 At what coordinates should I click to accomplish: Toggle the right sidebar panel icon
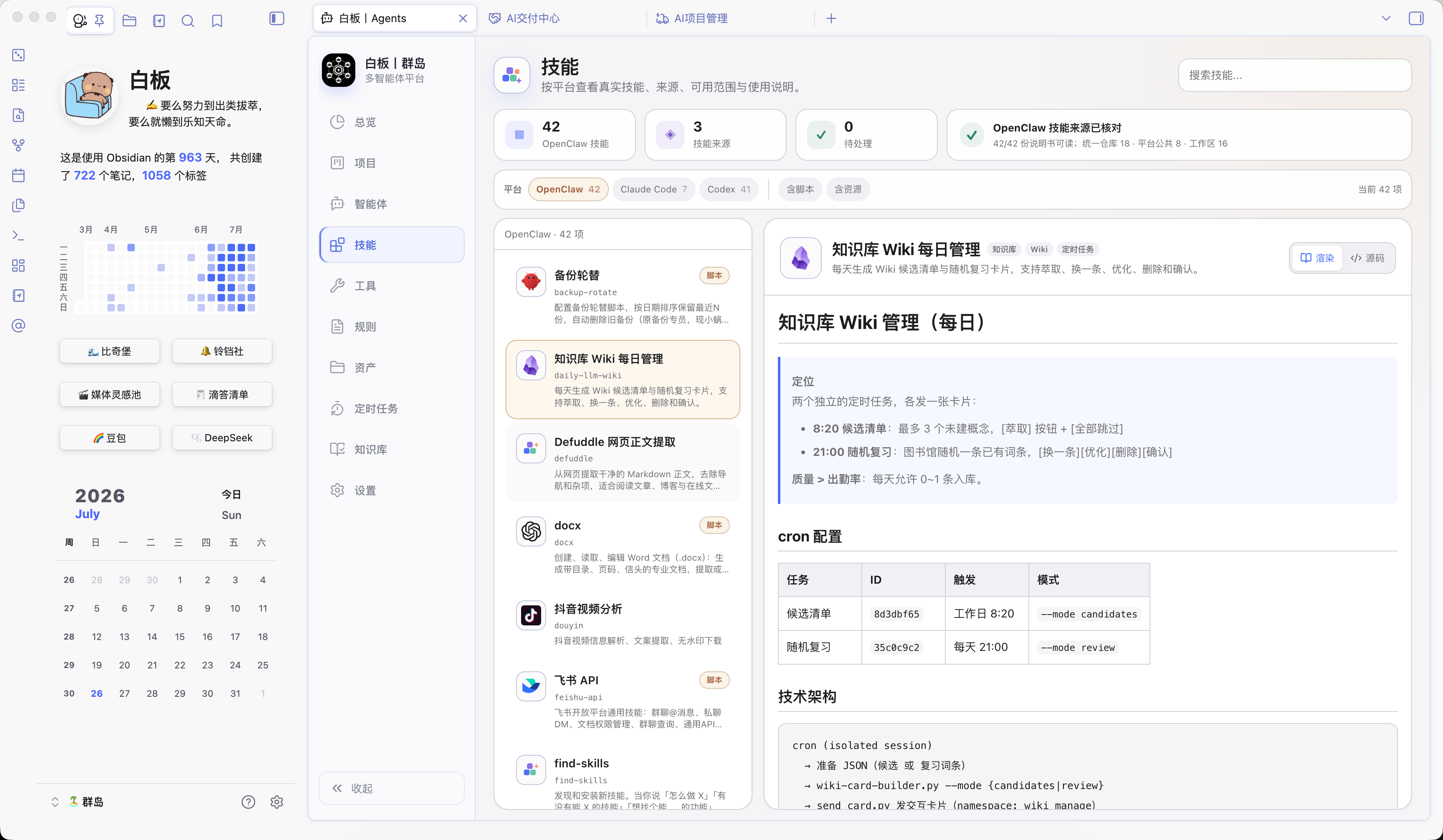[1416, 18]
